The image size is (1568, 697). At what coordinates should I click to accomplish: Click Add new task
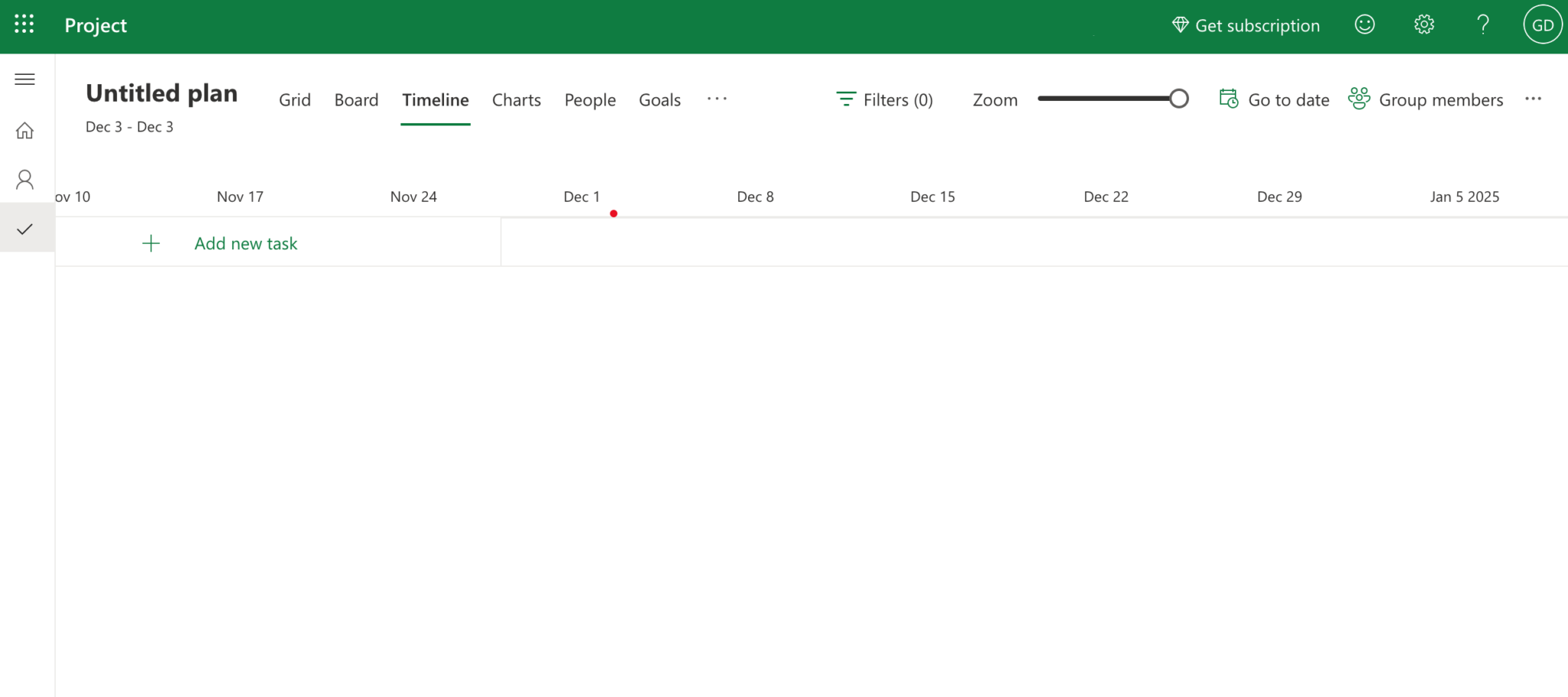245,243
